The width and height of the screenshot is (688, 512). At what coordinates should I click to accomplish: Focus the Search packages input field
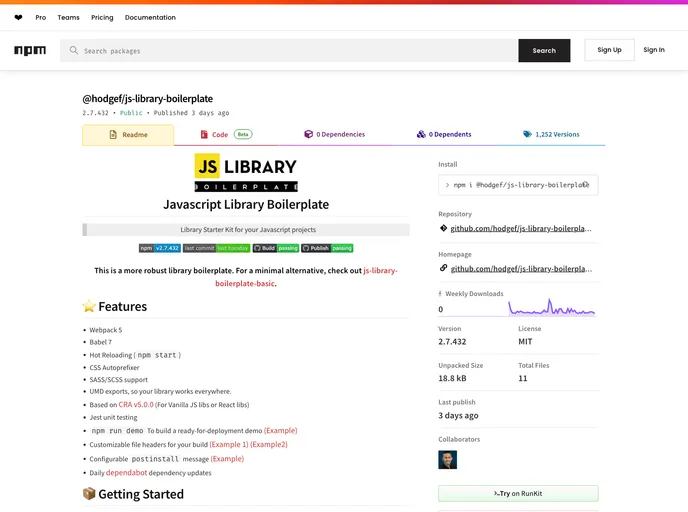[290, 51]
